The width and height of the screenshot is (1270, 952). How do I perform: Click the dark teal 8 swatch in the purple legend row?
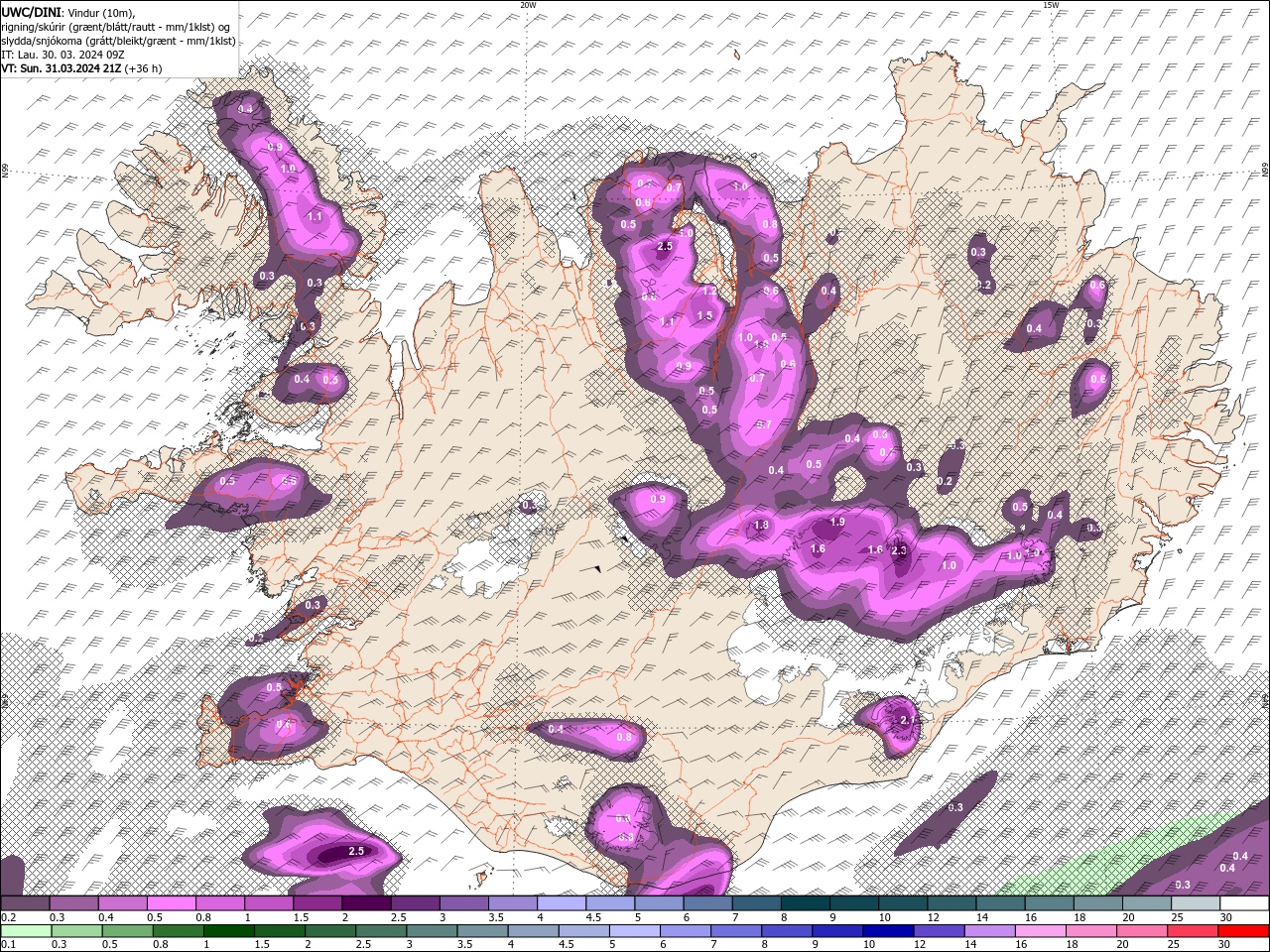coord(806,903)
